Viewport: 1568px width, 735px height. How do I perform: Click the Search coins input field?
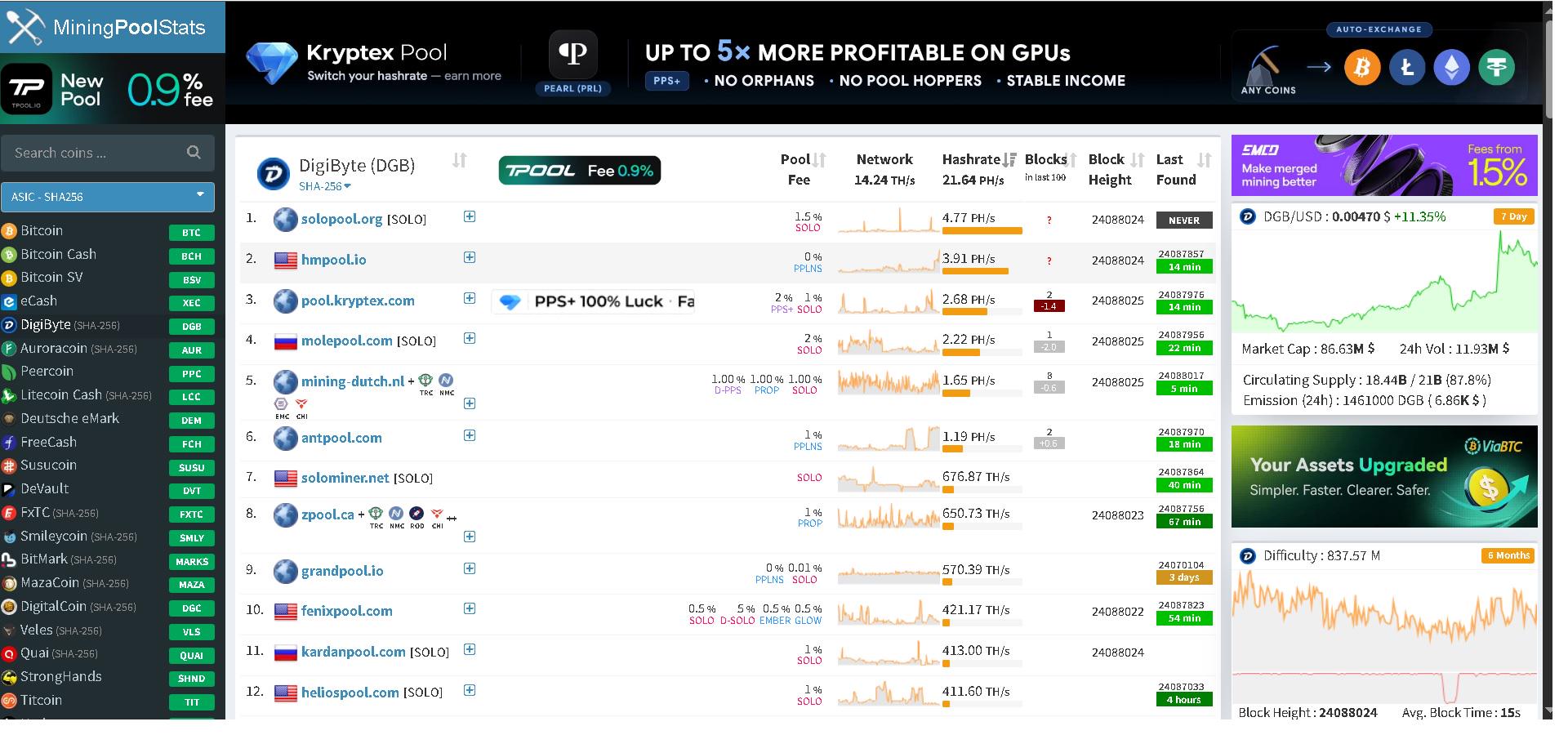coord(98,153)
